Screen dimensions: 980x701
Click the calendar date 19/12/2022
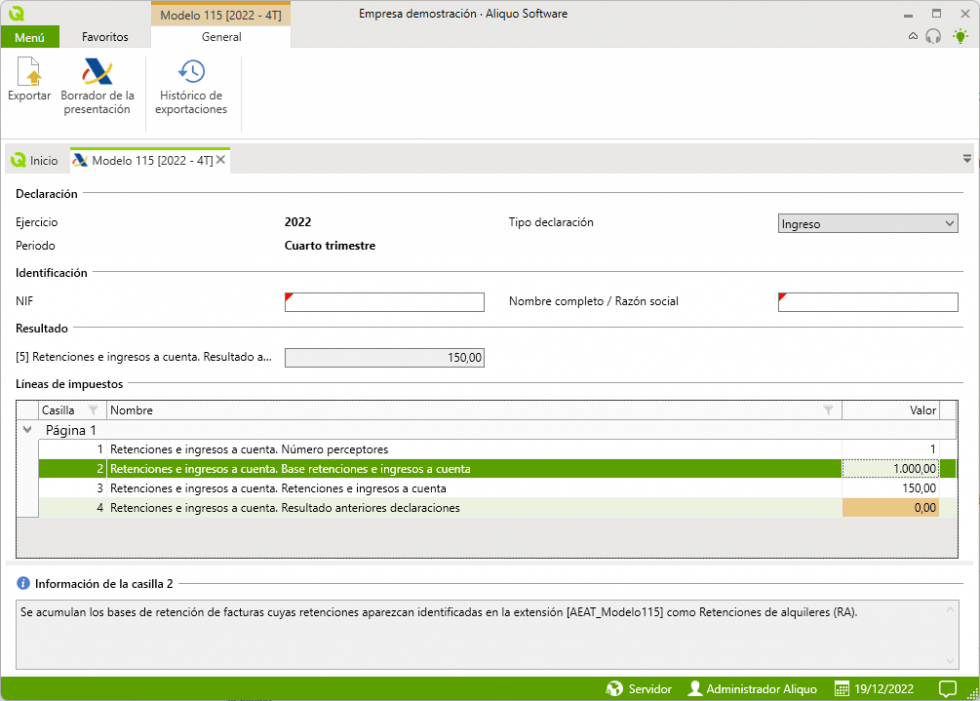(873, 689)
